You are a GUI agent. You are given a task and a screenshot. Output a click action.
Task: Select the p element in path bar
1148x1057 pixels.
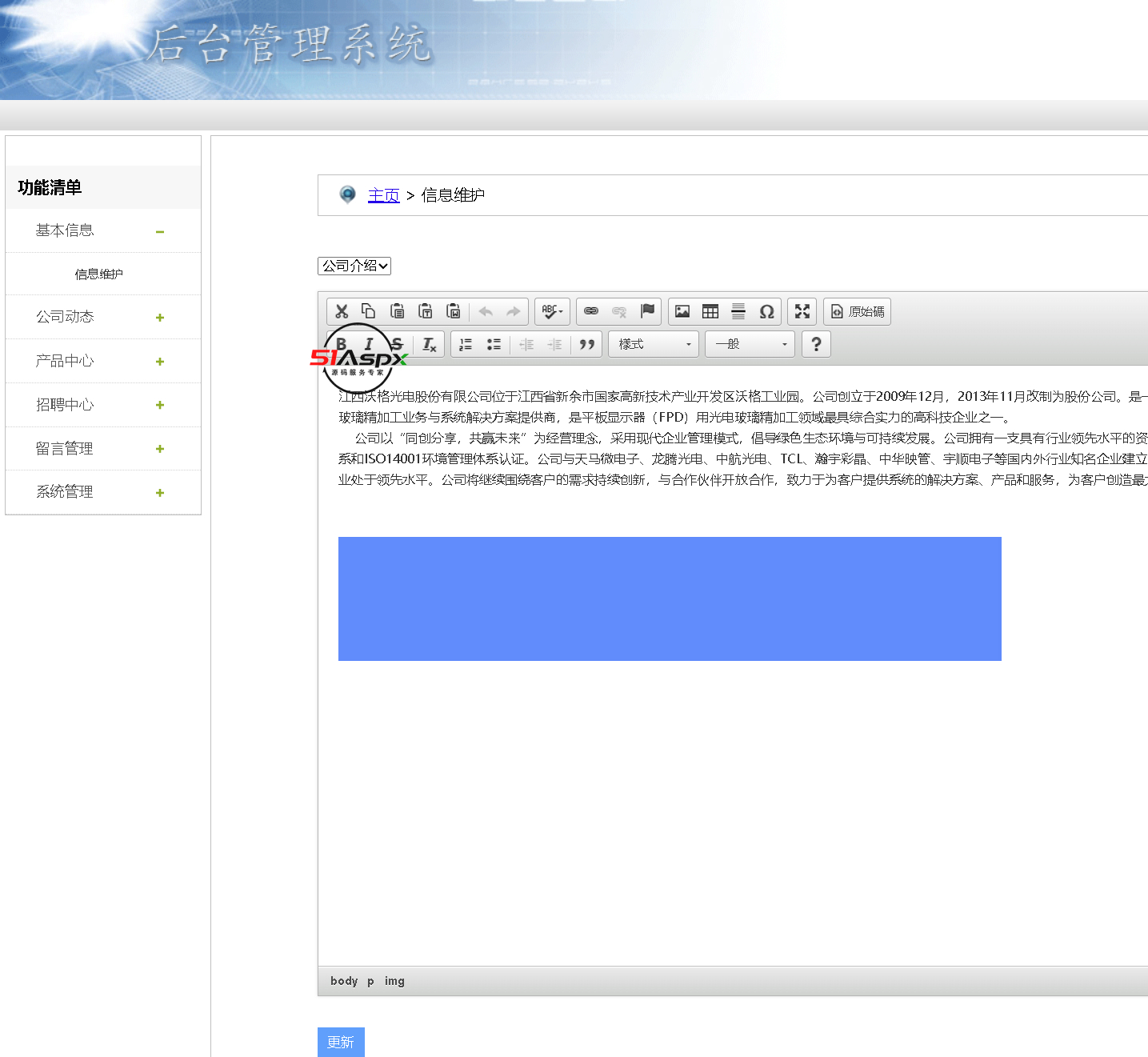coord(370,981)
